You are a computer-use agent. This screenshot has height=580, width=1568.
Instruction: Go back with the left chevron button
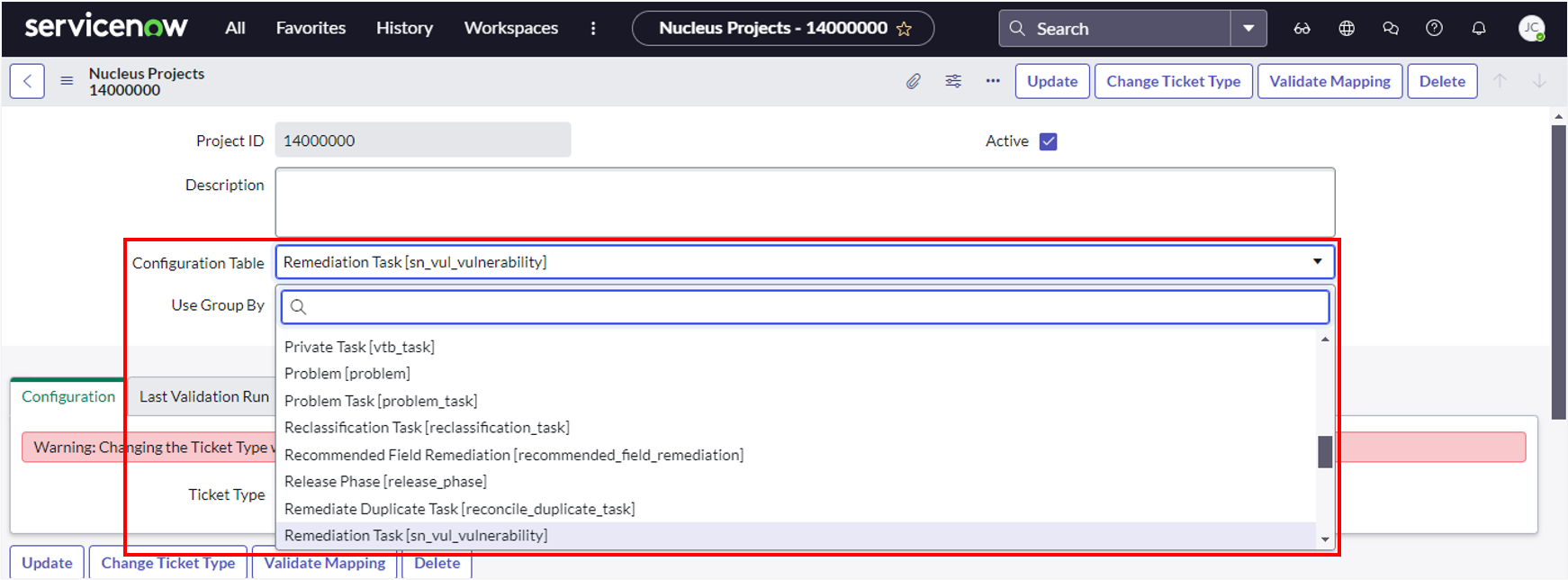[x=27, y=81]
